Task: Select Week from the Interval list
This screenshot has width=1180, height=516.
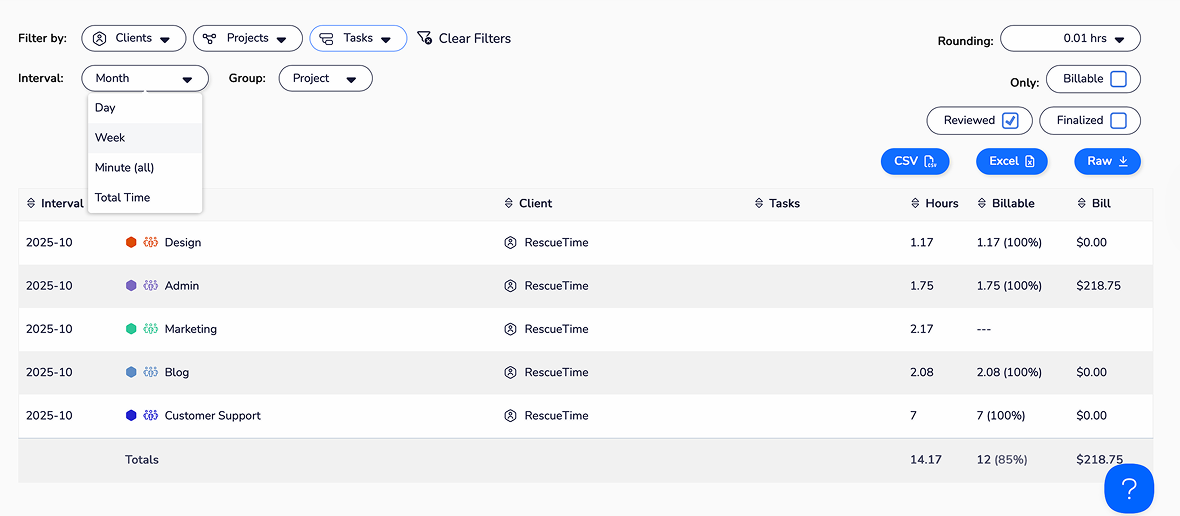Action: click(x=110, y=138)
